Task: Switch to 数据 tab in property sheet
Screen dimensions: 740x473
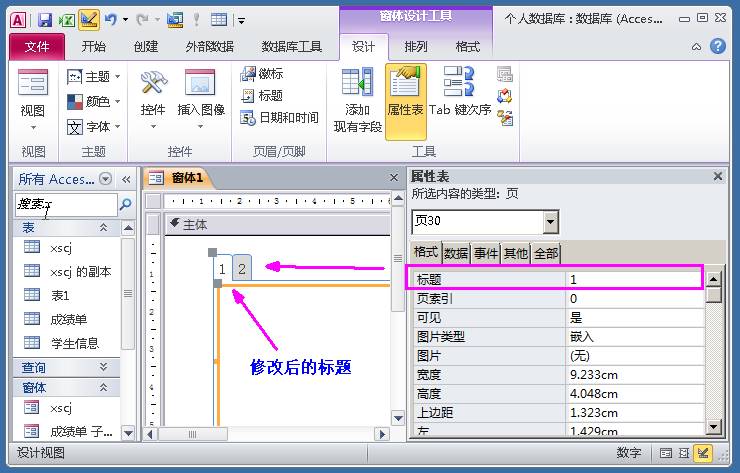Action: point(456,253)
